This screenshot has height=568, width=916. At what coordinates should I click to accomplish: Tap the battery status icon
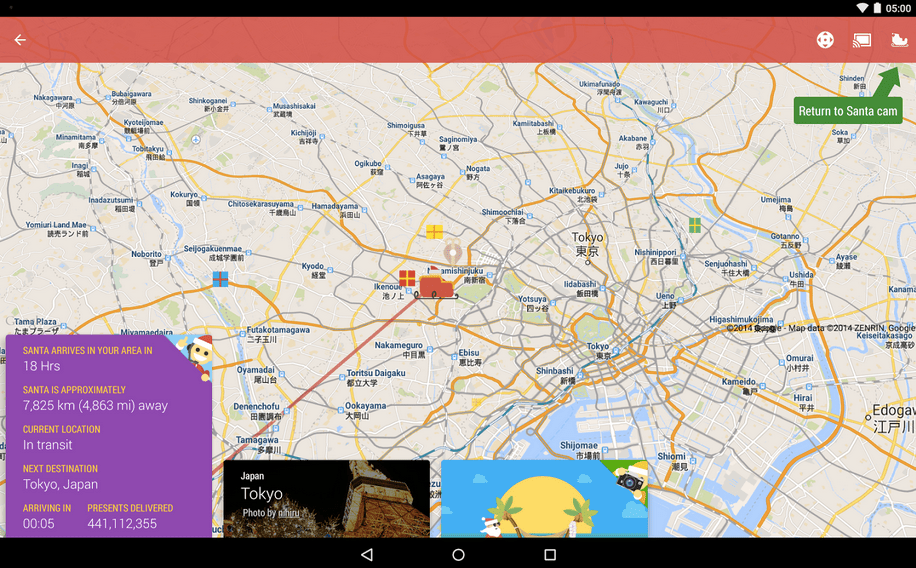click(x=877, y=8)
